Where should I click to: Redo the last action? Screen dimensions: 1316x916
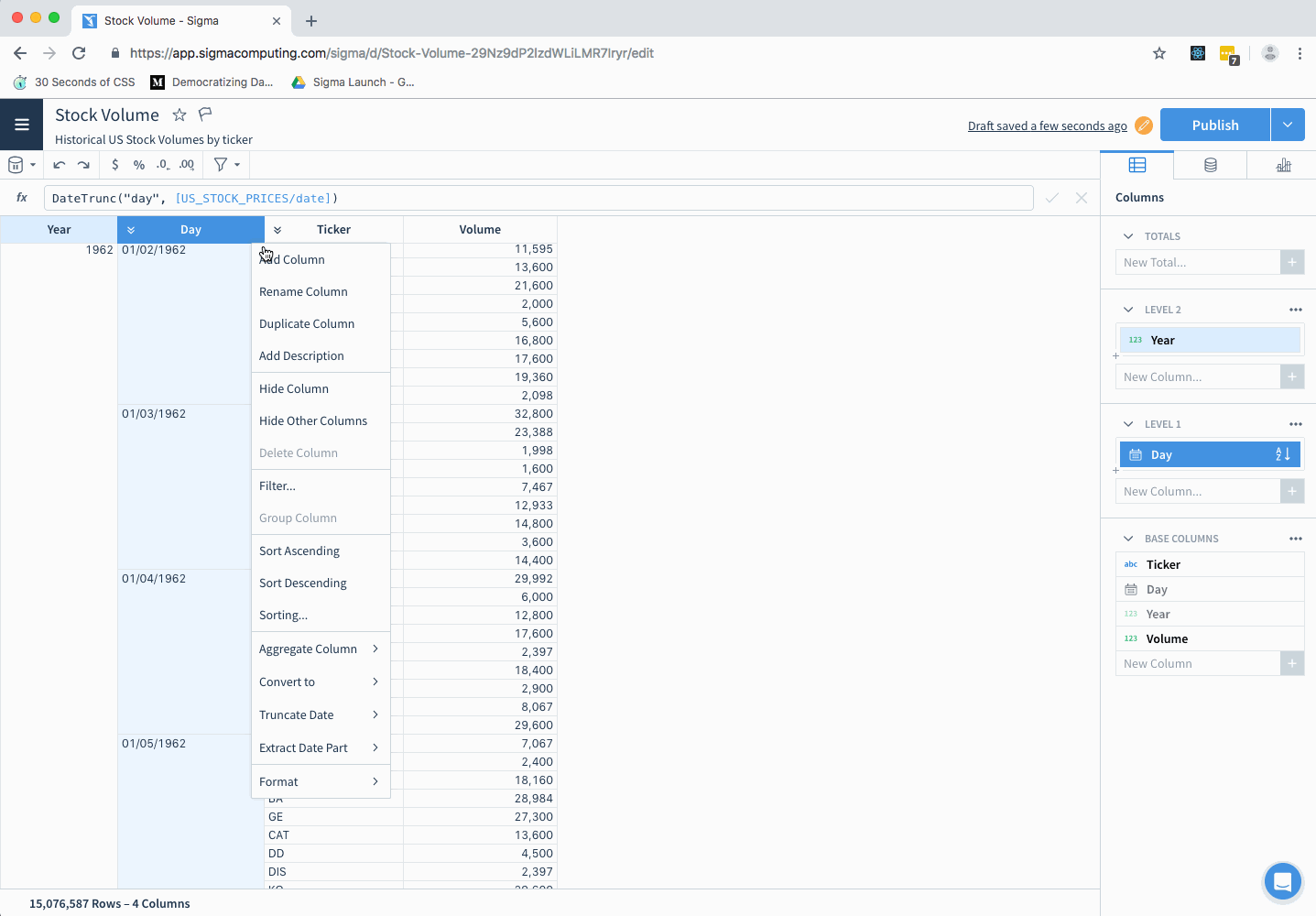click(x=83, y=165)
